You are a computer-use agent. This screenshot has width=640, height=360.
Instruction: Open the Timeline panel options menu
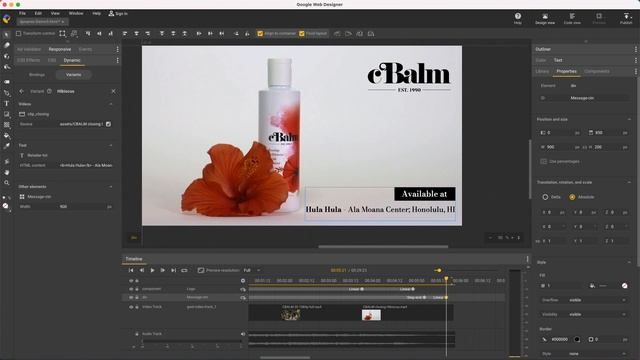click(x=527, y=259)
